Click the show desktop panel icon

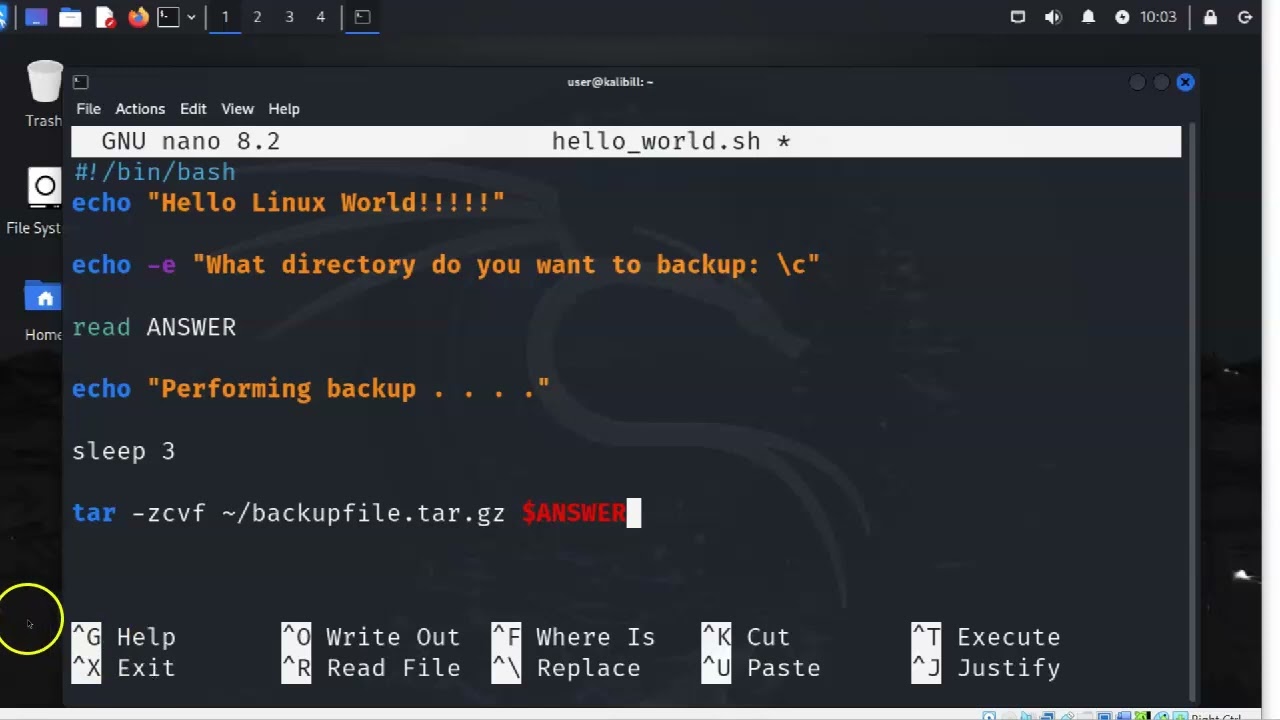[36, 17]
